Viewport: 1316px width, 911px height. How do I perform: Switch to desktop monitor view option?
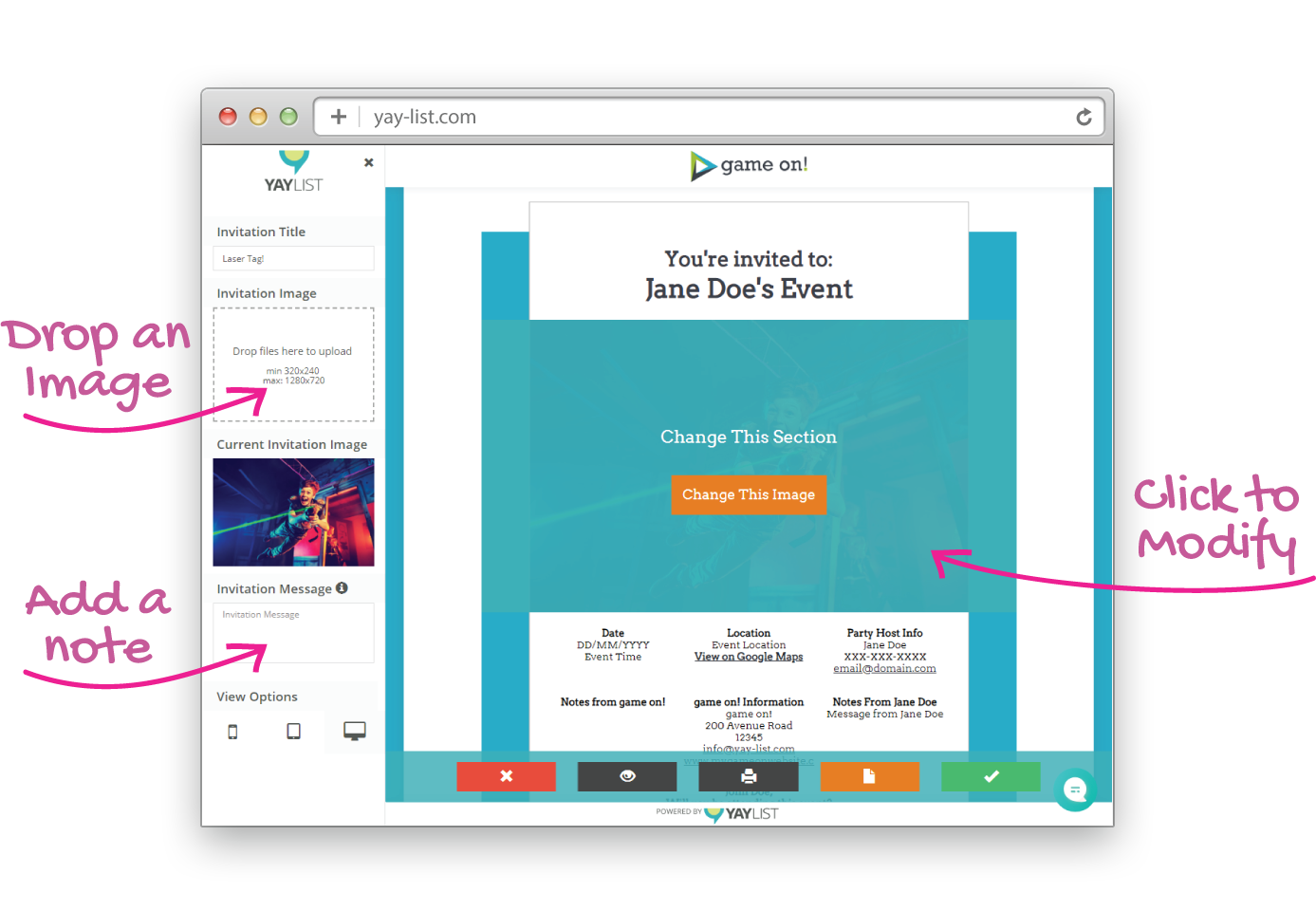pyautogui.click(x=355, y=731)
